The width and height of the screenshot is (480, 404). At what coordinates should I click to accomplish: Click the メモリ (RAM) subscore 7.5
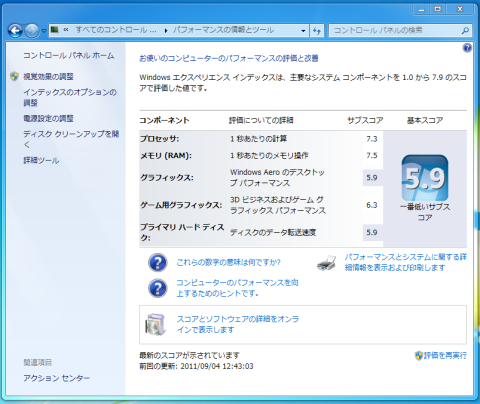click(x=372, y=156)
